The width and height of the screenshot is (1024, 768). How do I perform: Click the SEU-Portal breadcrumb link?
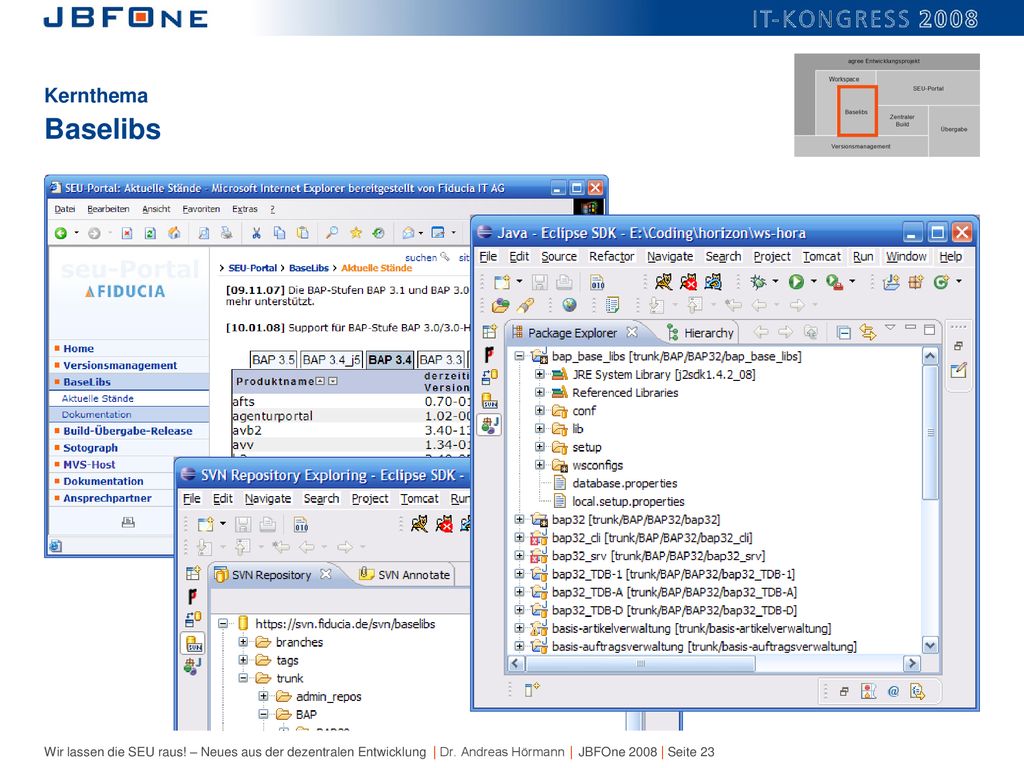click(x=253, y=268)
